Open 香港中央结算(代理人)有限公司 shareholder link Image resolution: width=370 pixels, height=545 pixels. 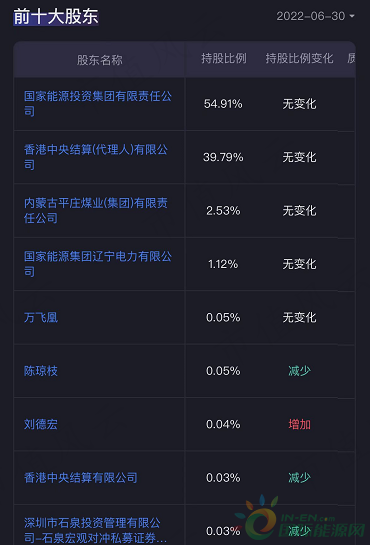tap(96, 157)
